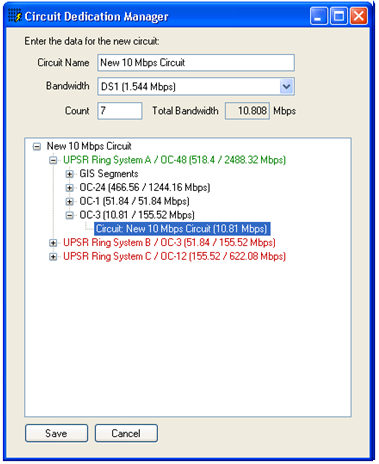Expand the OC-24 node
This screenshot has height=464, width=379.
[x=69, y=188]
